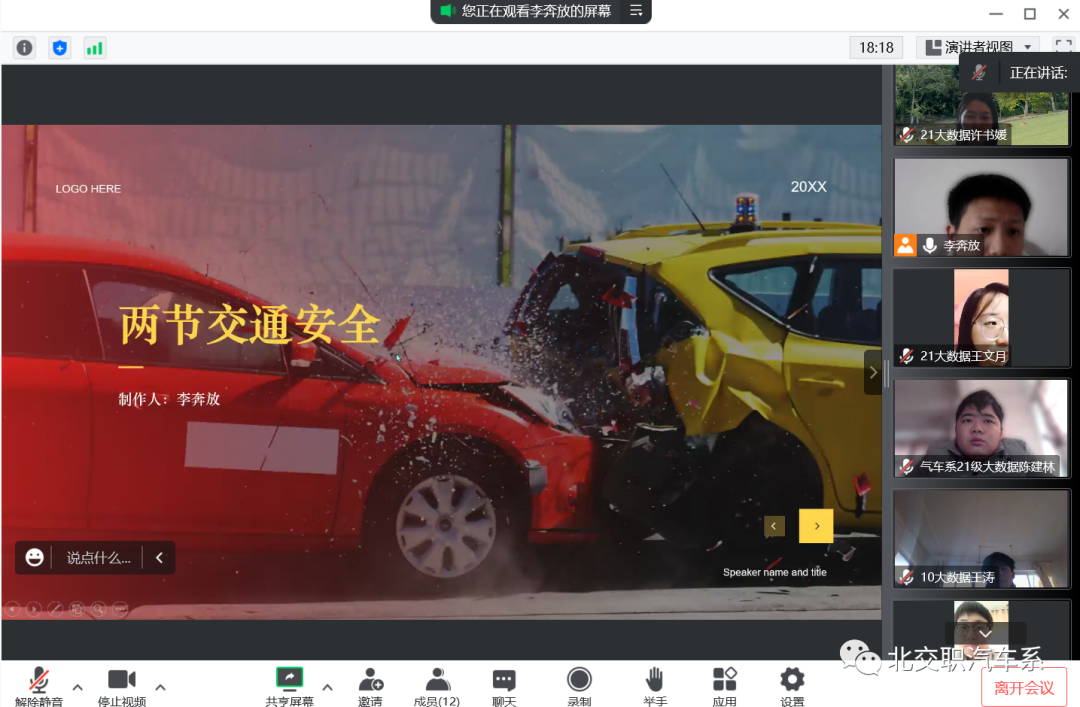
Task: Raise hand using the 举手 icon
Action: coord(655,686)
